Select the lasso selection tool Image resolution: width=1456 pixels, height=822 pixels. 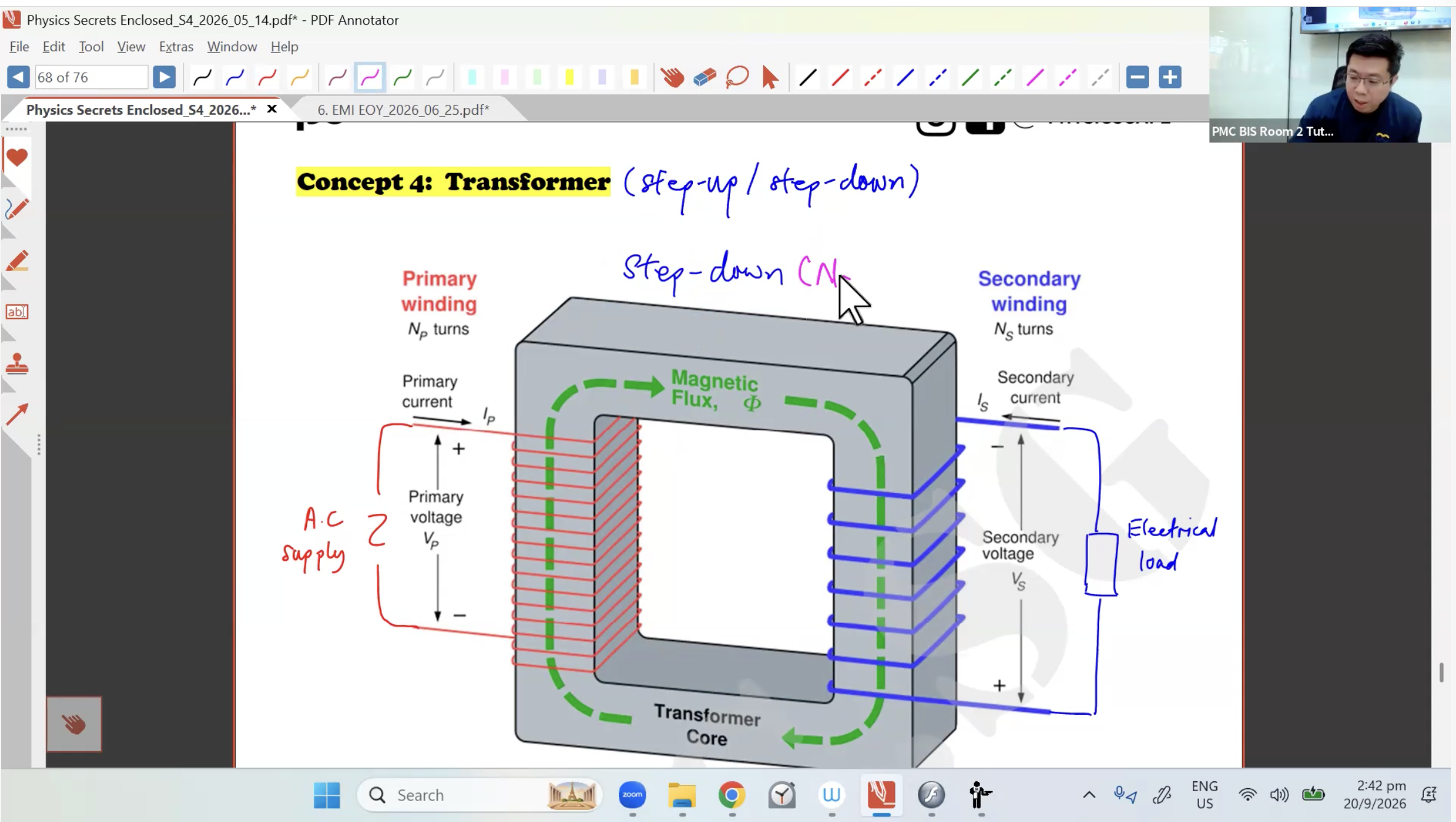click(x=737, y=77)
